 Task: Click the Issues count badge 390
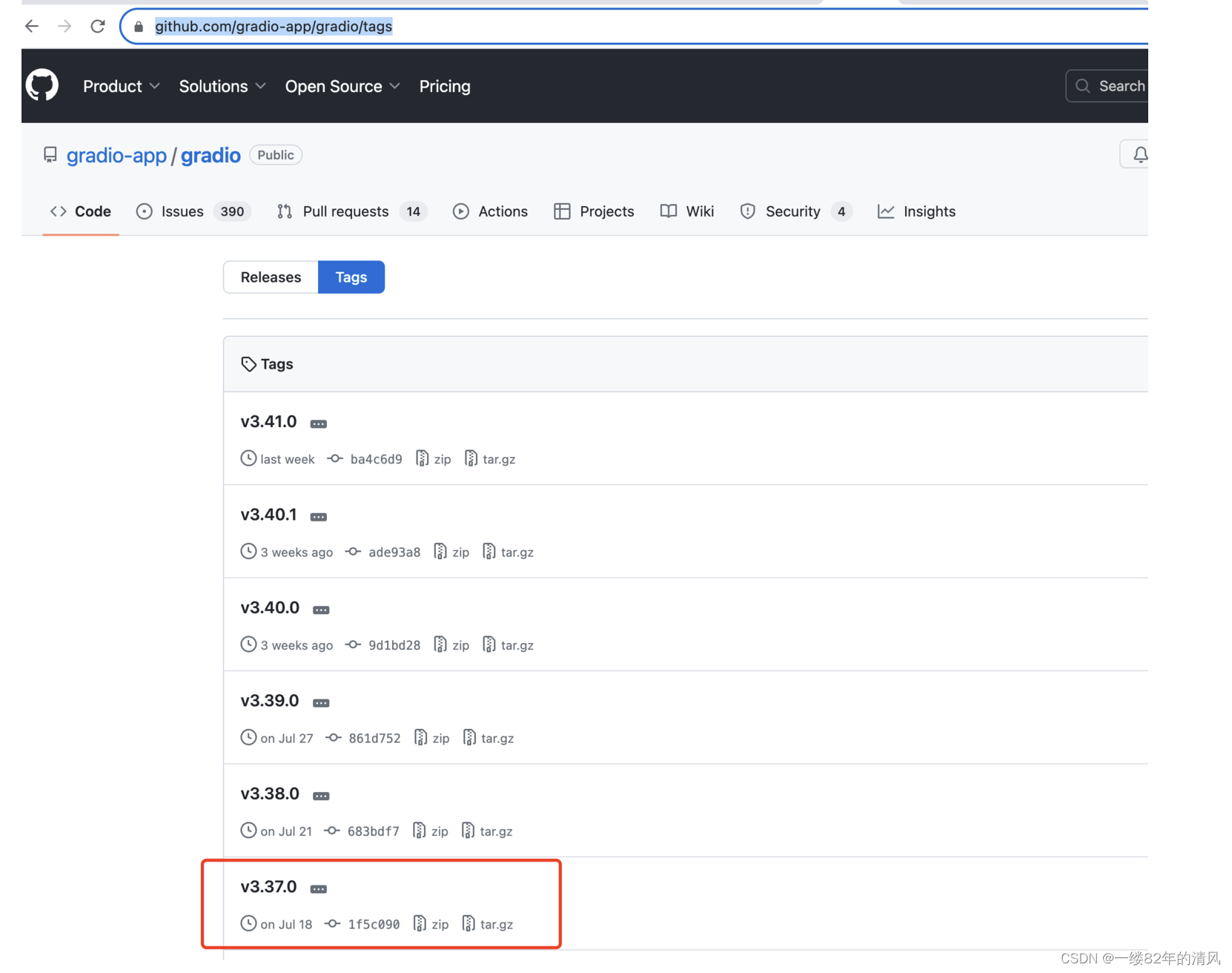tap(232, 211)
